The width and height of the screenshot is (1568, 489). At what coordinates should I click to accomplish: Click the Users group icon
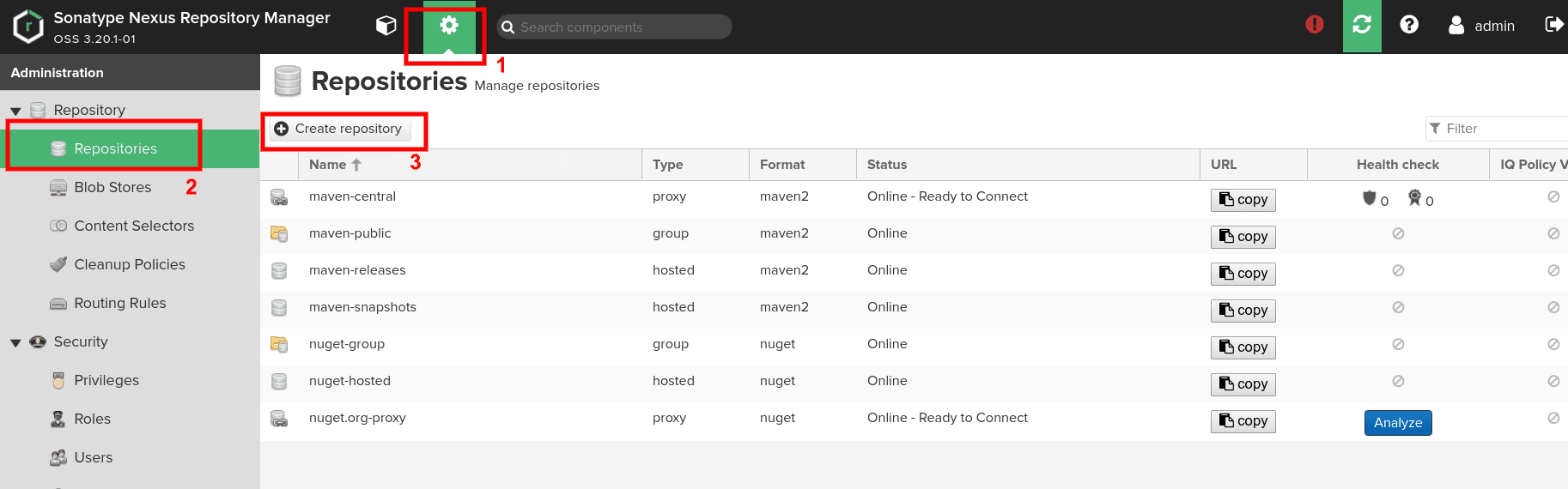click(x=58, y=457)
